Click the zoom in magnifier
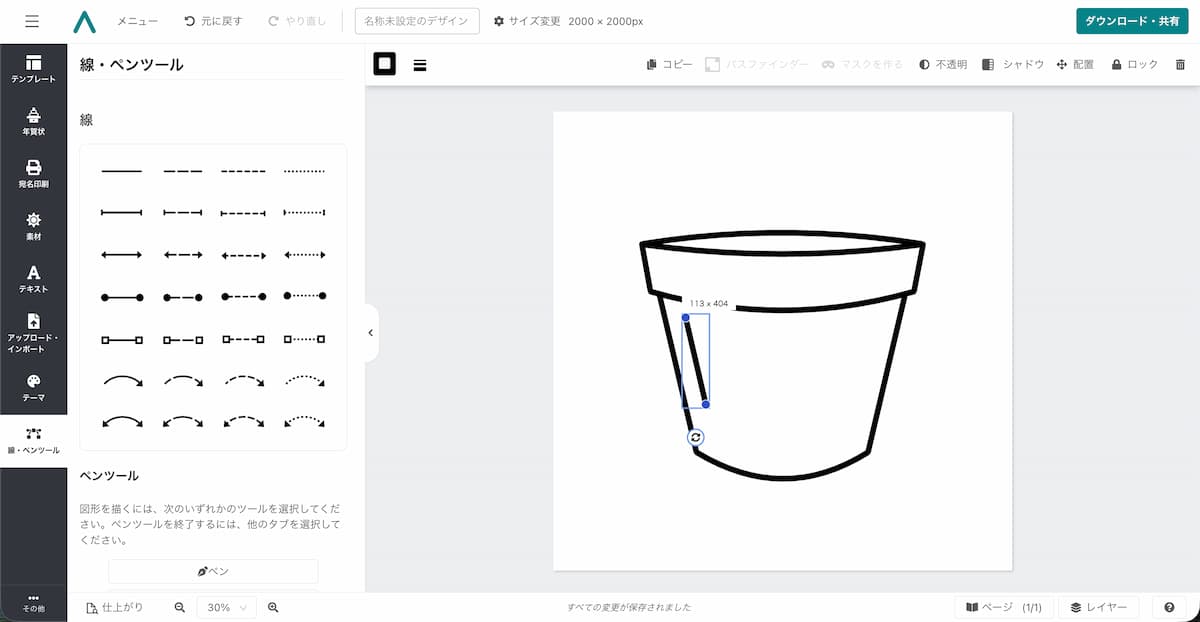 [273, 607]
